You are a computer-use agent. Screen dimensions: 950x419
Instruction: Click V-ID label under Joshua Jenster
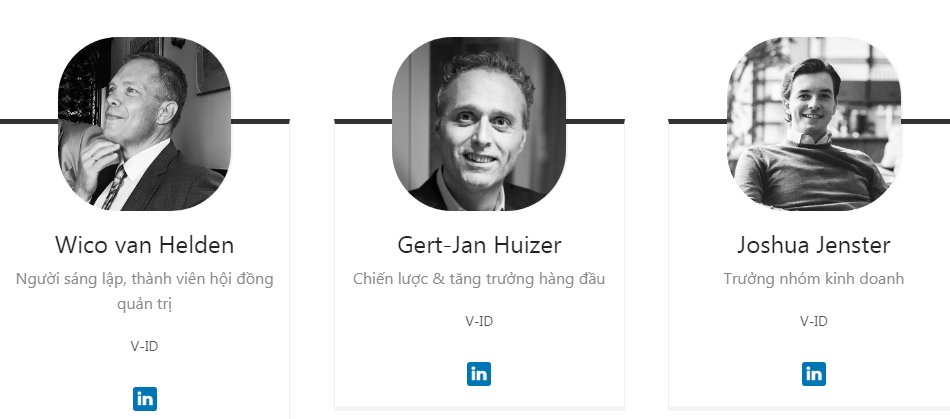point(814,322)
